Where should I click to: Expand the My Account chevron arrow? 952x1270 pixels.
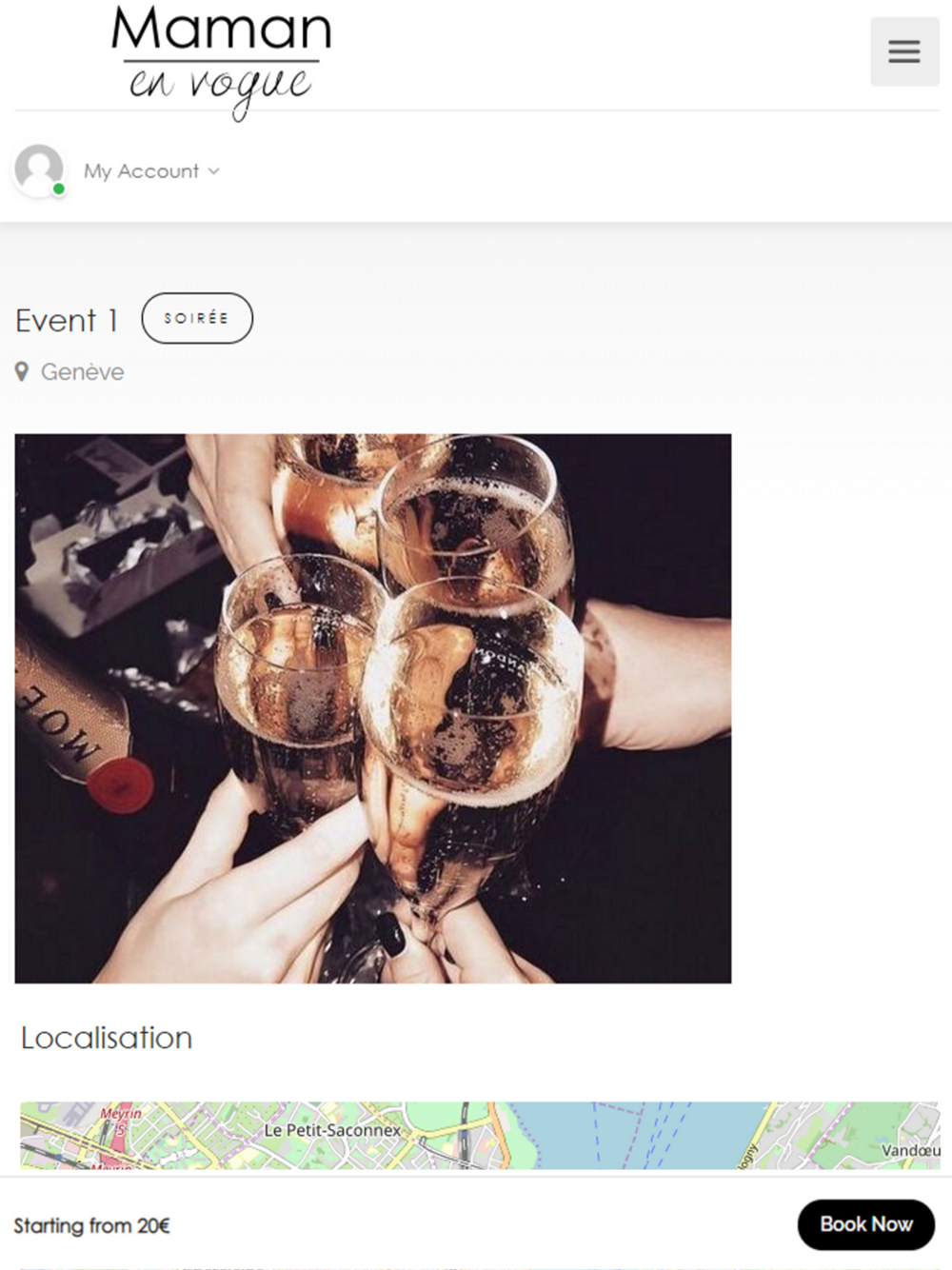[214, 171]
